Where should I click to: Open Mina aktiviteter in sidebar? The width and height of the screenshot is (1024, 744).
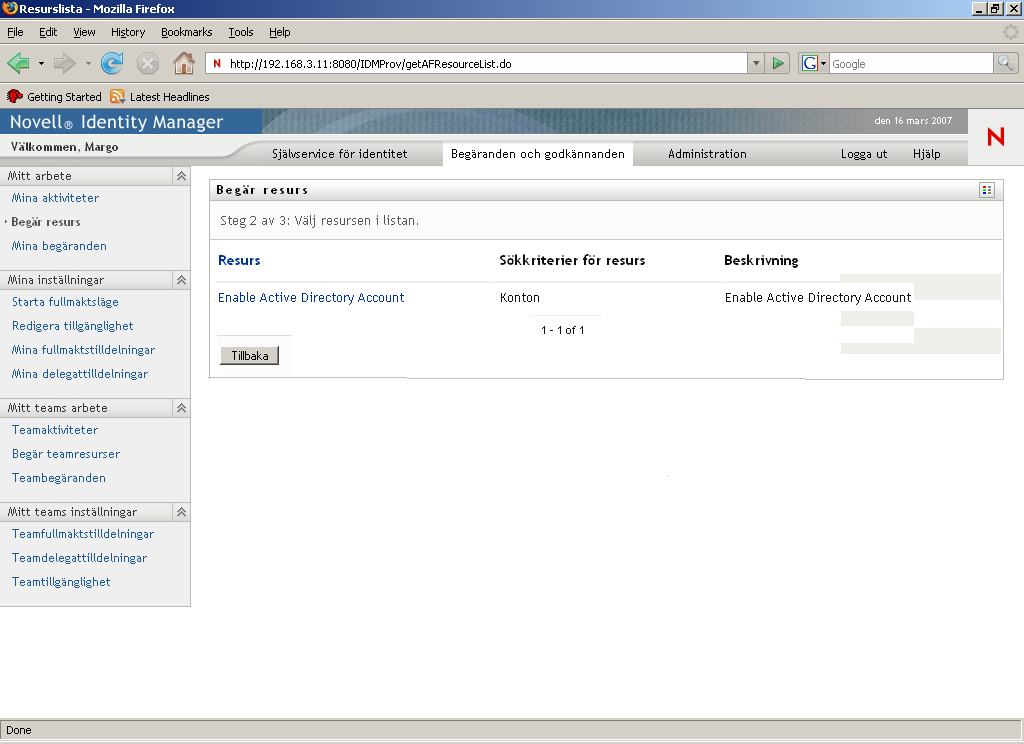[56, 198]
